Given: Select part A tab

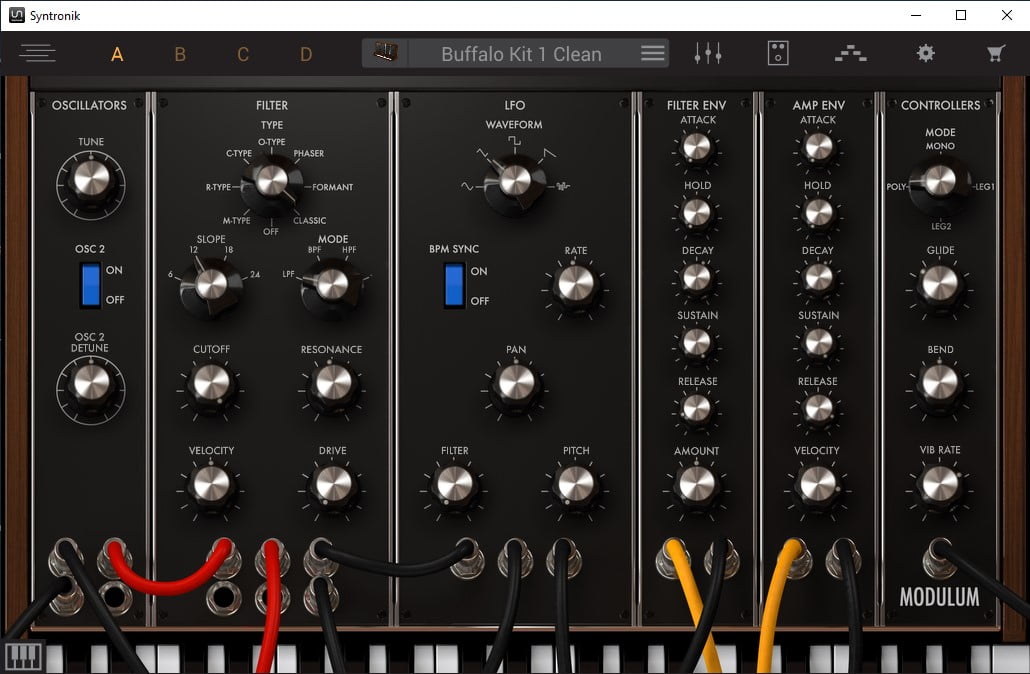Looking at the screenshot, I should [x=117, y=54].
